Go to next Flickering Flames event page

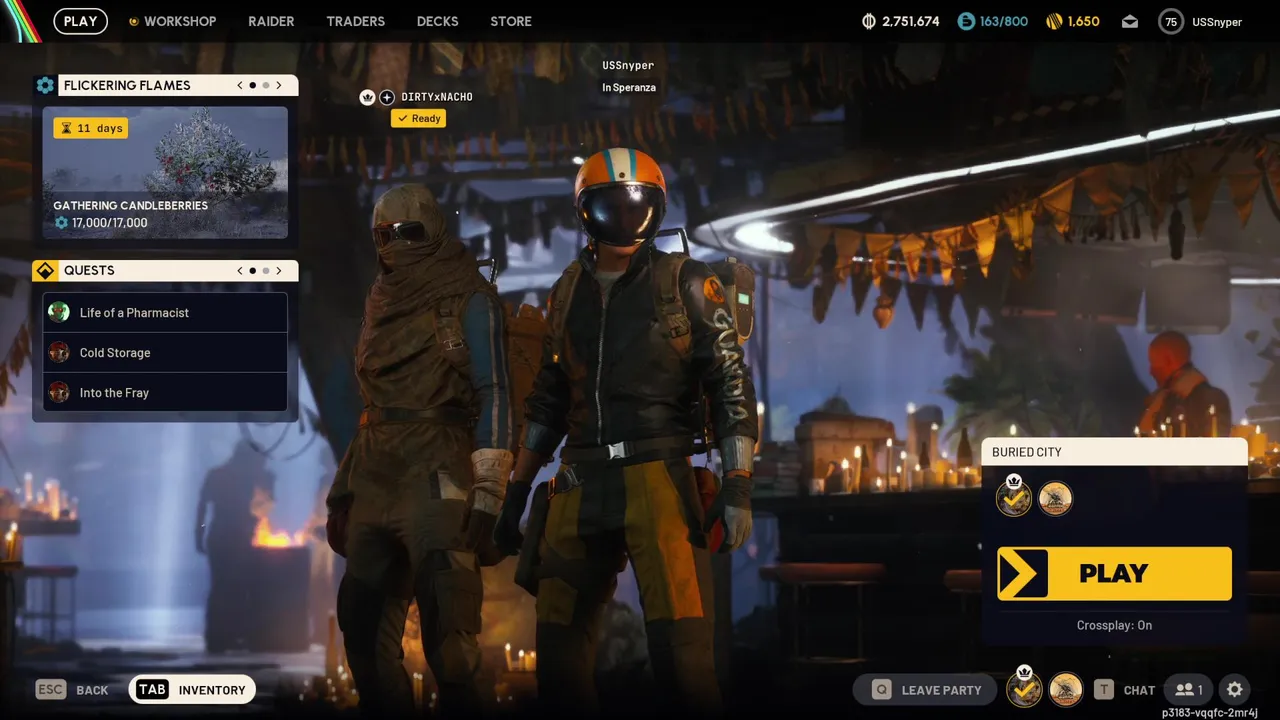279,85
